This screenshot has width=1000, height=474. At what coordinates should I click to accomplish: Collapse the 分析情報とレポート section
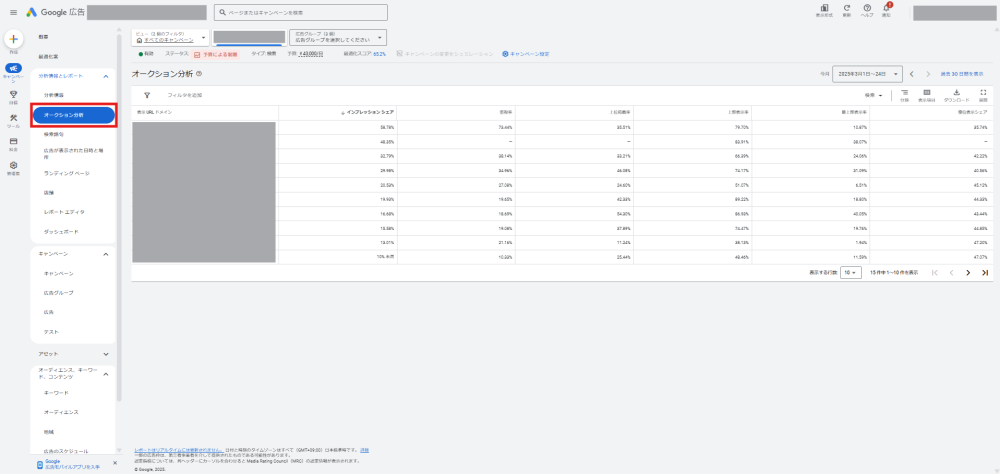tap(106, 76)
